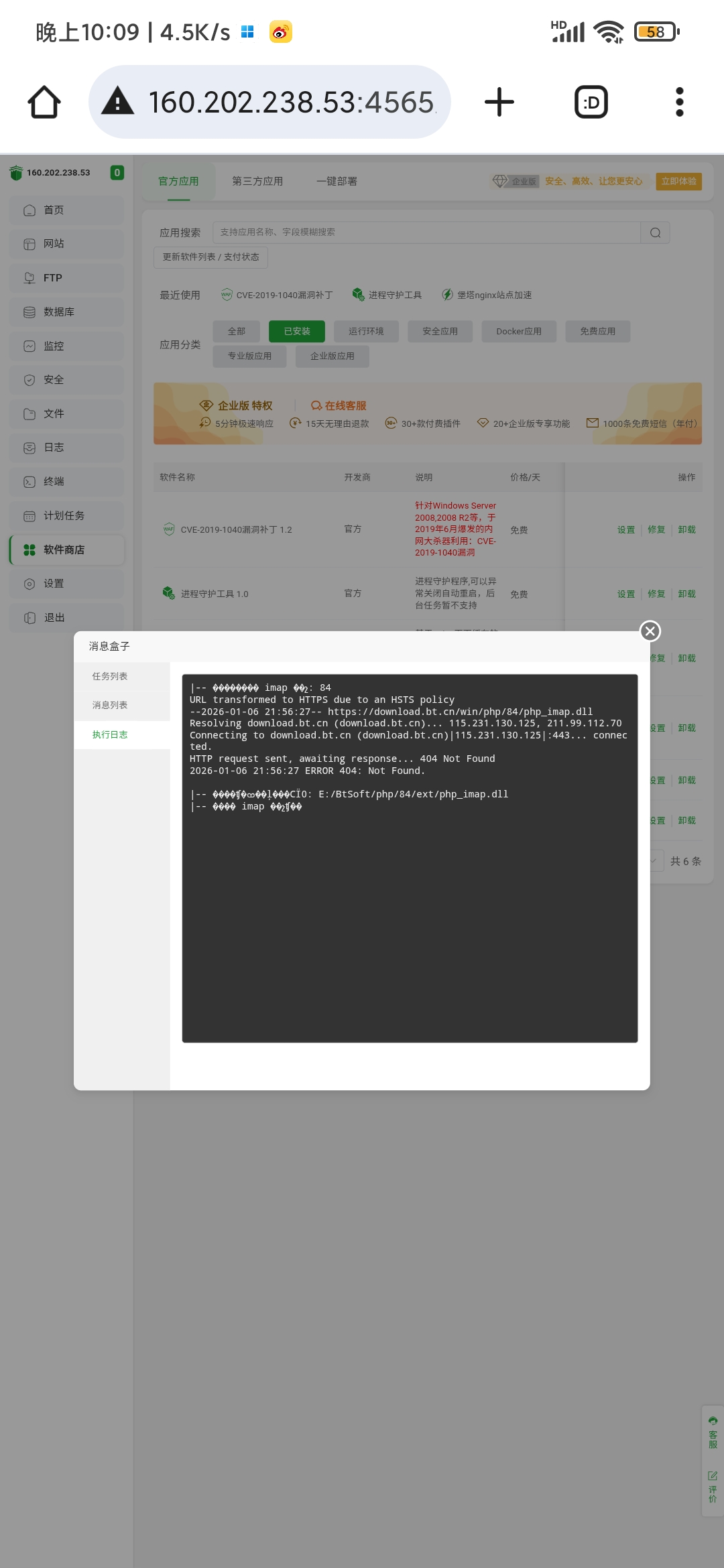
Task: Open 监控 in the sidebar
Action: coord(66,346)
